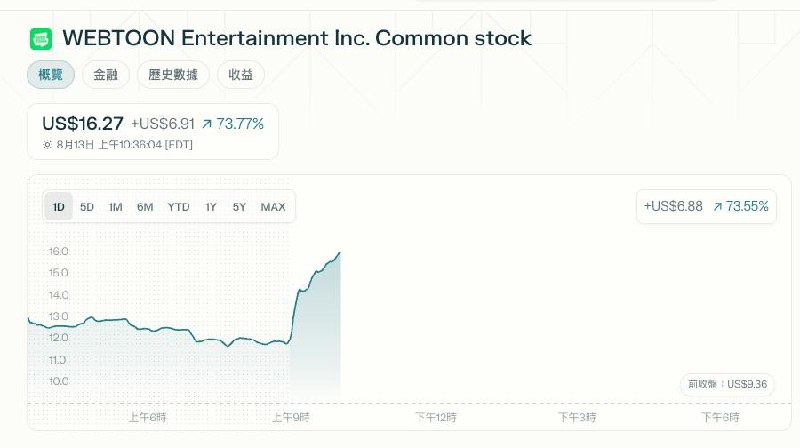This screenshot has height=448, width=800.
Task: Switch to the 金融 tab
Action: [105, 74]
